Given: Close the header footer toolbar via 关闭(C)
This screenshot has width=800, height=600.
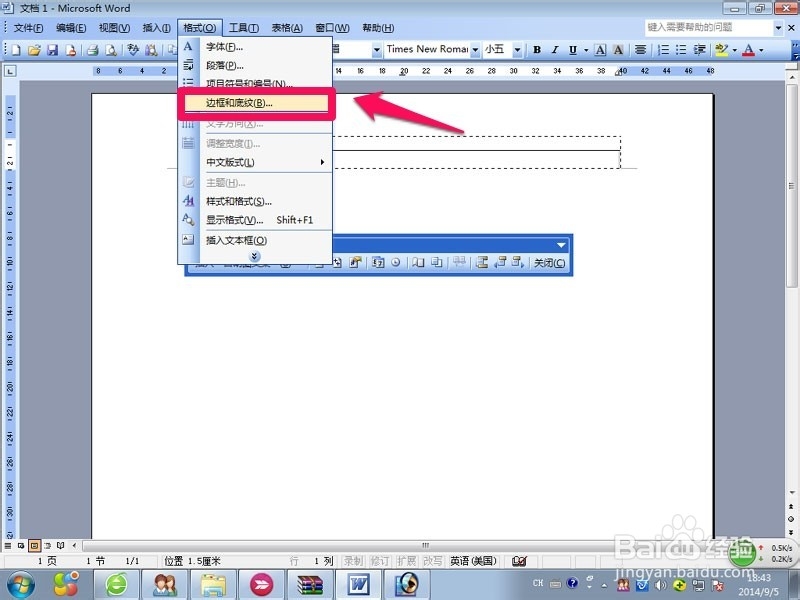Looking at the screenshot, I should (x=549, y=263).
